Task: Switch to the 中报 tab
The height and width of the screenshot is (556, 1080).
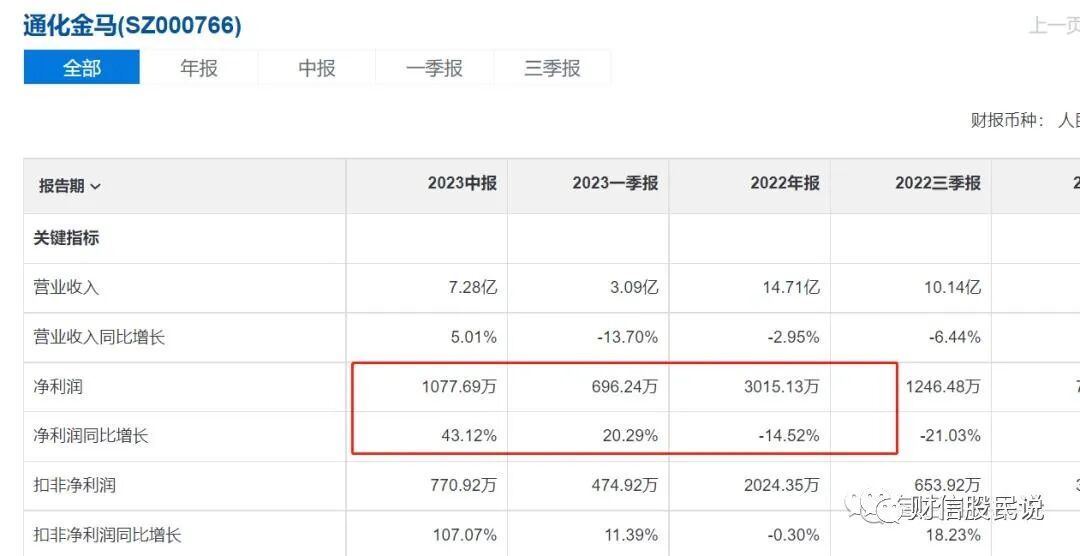Action: 317,67
